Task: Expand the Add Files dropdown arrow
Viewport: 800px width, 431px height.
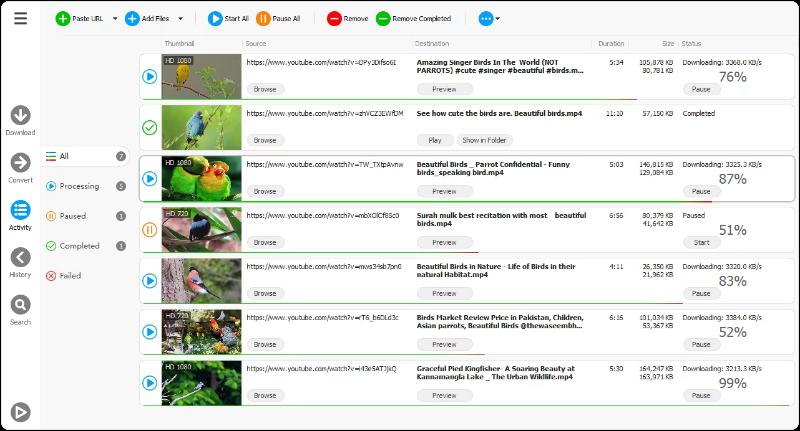Action: pos(180,18)
